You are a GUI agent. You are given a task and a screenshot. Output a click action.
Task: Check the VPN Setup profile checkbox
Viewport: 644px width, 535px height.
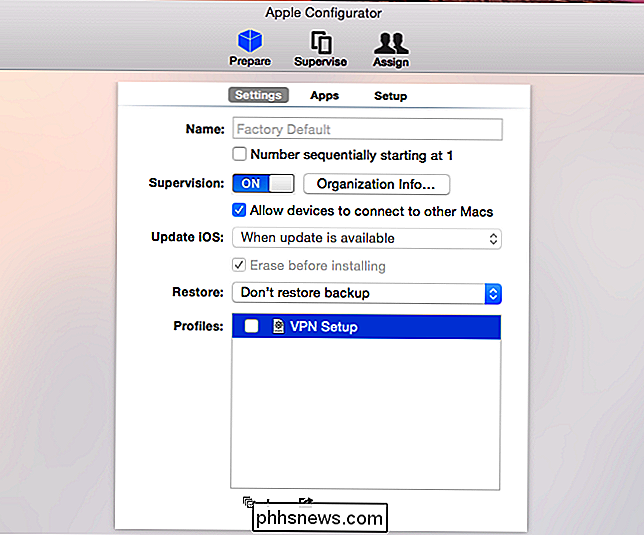coord(251,326)
